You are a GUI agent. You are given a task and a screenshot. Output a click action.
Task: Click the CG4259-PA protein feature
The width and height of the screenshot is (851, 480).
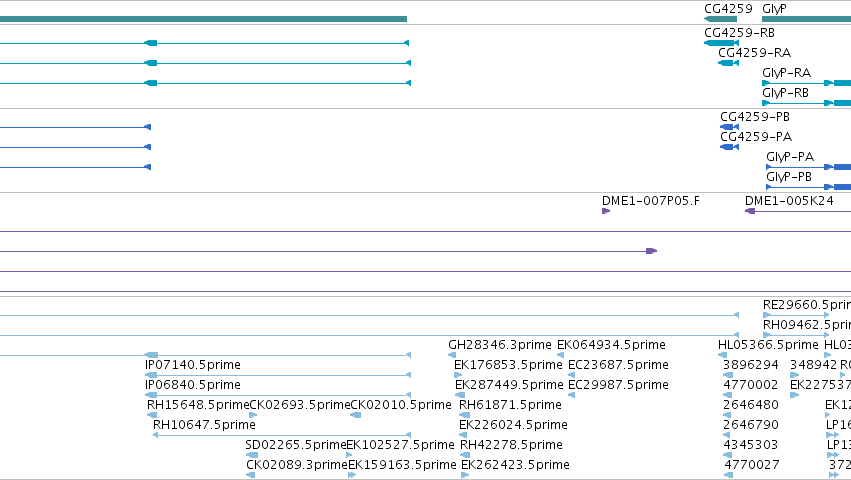[729, 147]
